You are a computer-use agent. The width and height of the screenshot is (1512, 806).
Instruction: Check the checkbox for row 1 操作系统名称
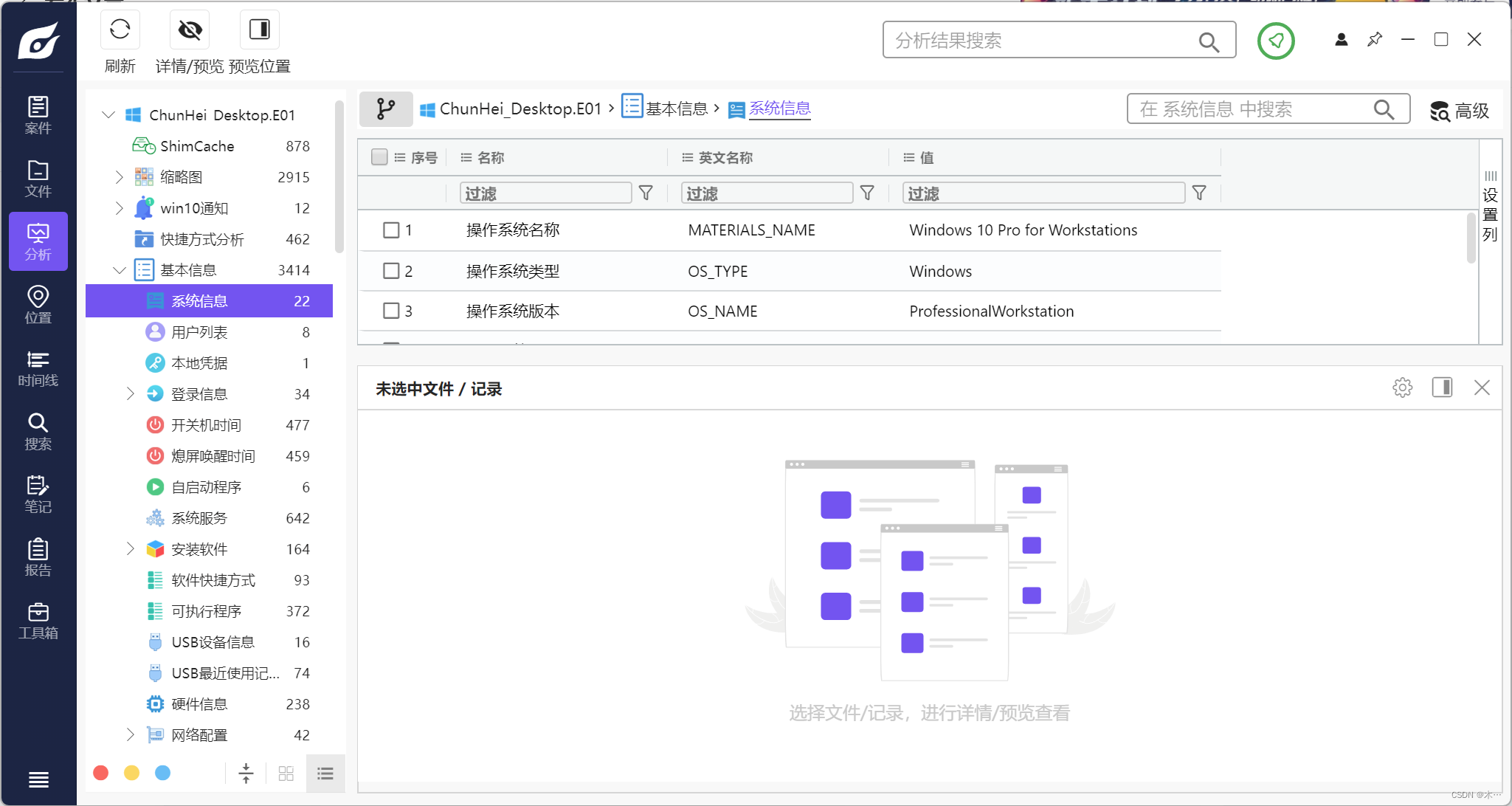pos(391,230)
